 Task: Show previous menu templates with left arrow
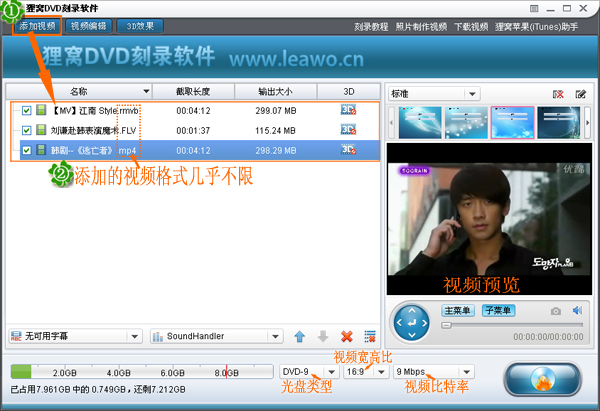(391, 122)
